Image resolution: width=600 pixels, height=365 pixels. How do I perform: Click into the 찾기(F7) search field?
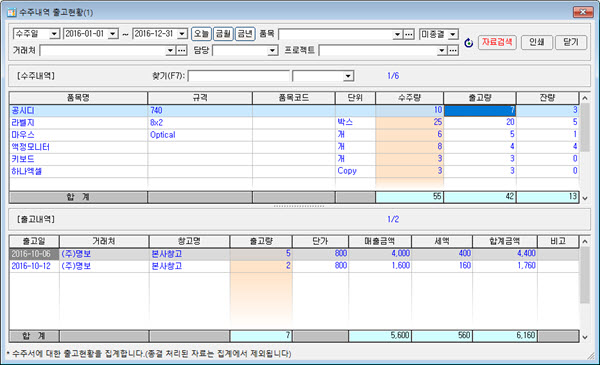238,76
